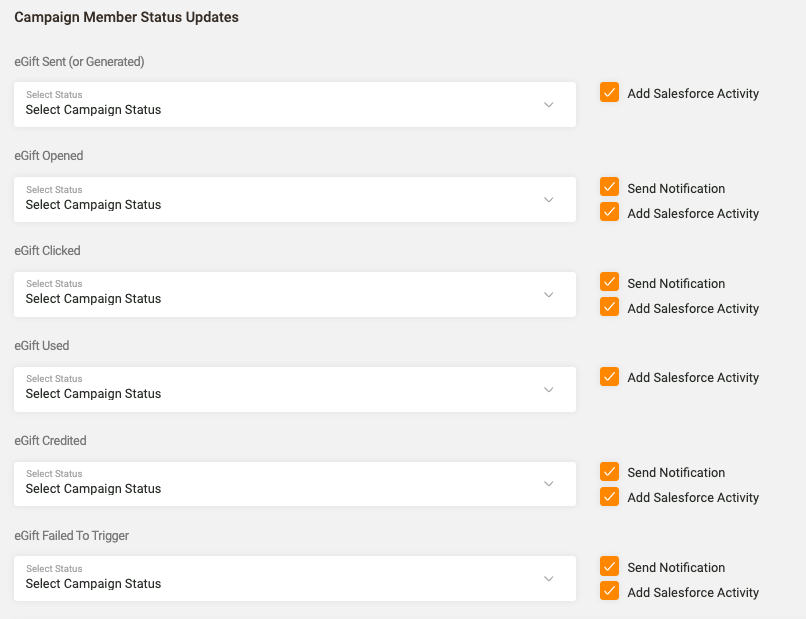Open the eGift Credited campaign status dropdown
806x619 pixels.
pos(294,484)
